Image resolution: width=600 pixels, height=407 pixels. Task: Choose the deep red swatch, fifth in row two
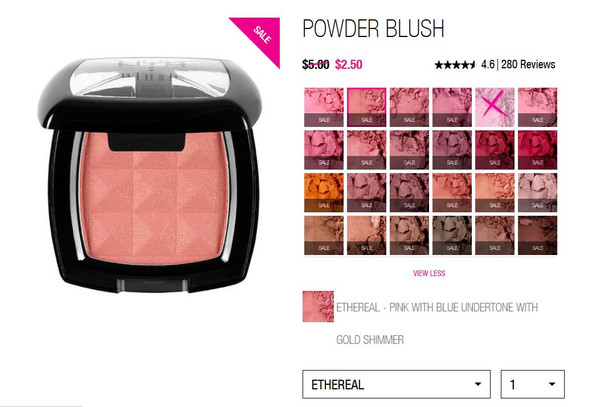click(495, 150)
